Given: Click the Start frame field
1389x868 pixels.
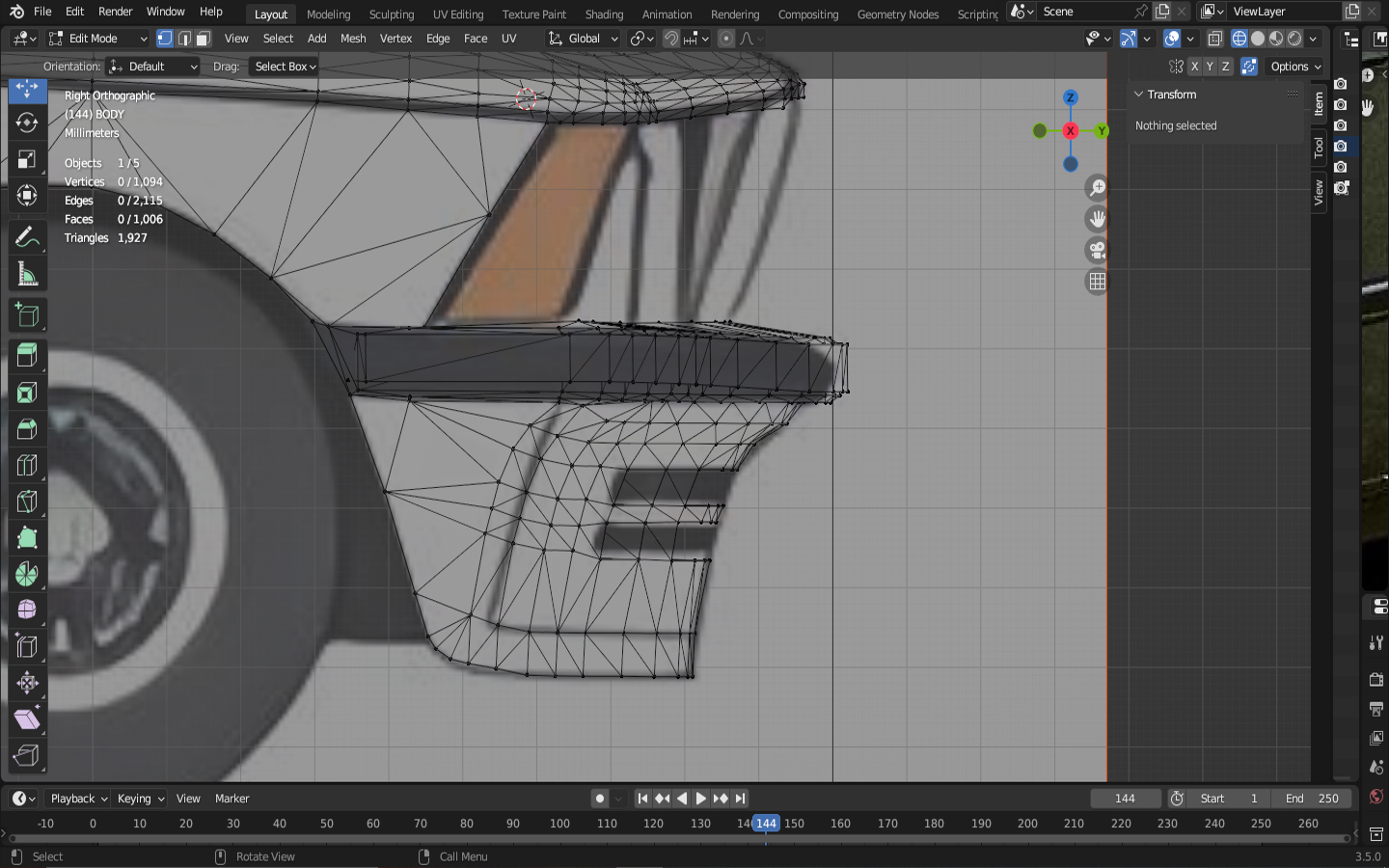Looking at the screenshot, I should pos(1229,799).
